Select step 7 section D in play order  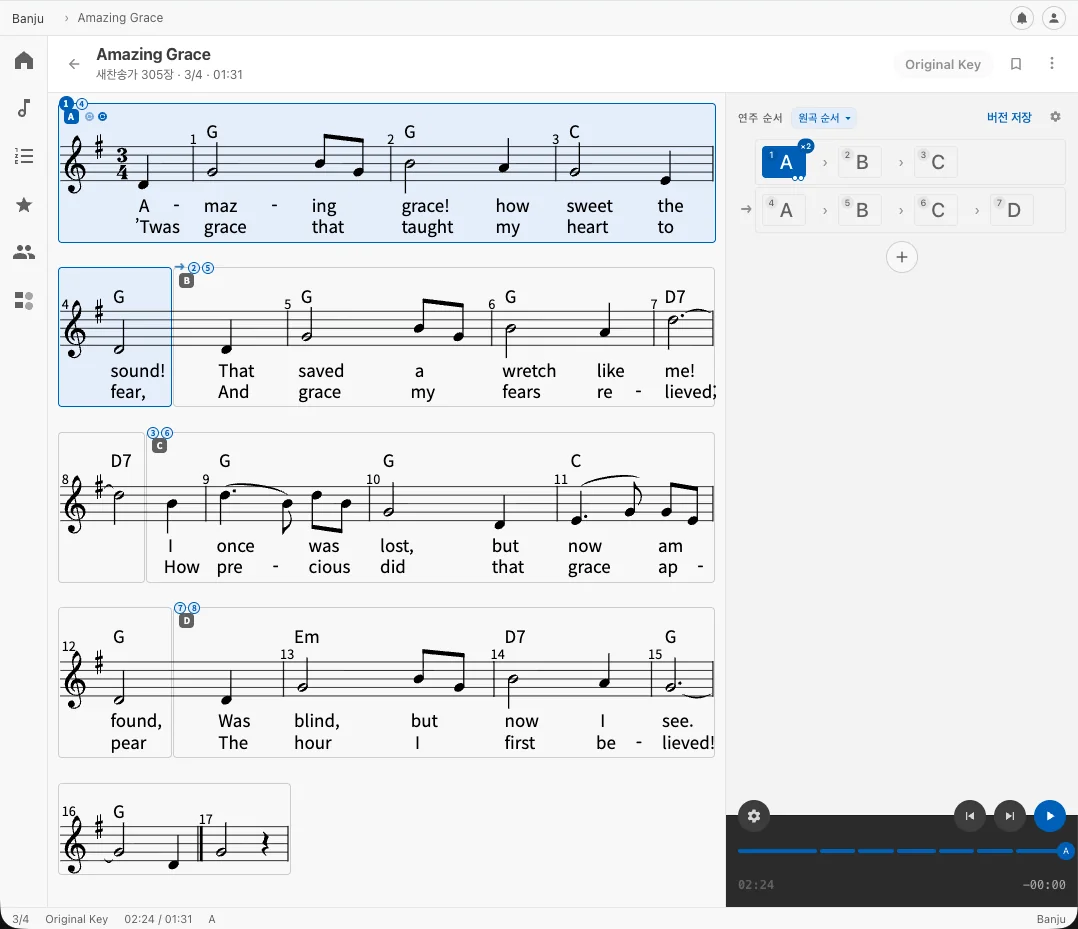[1011, 210]
